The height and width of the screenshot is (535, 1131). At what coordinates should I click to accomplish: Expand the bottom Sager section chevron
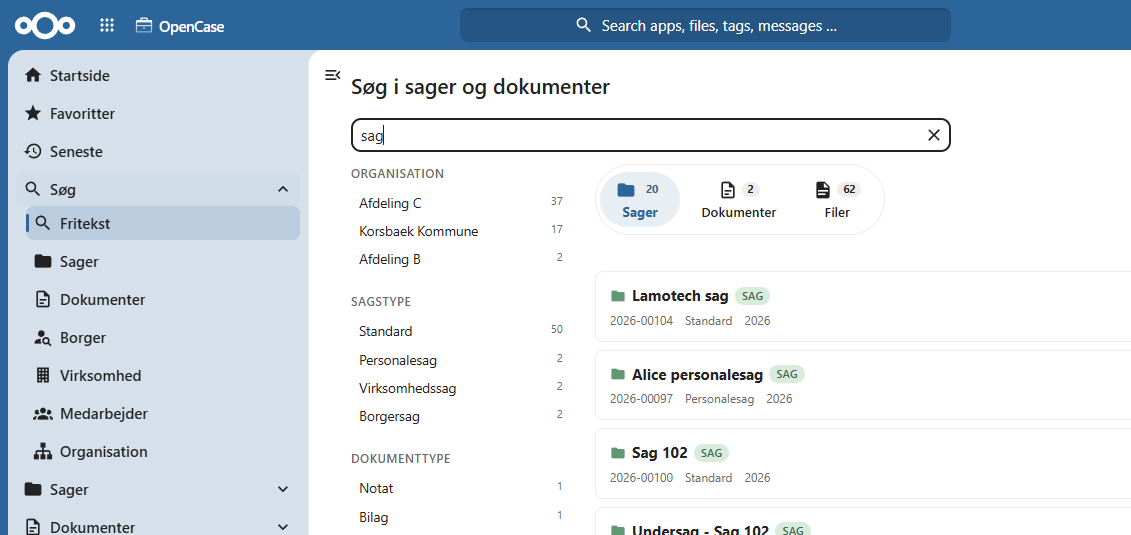pos(283,490)
